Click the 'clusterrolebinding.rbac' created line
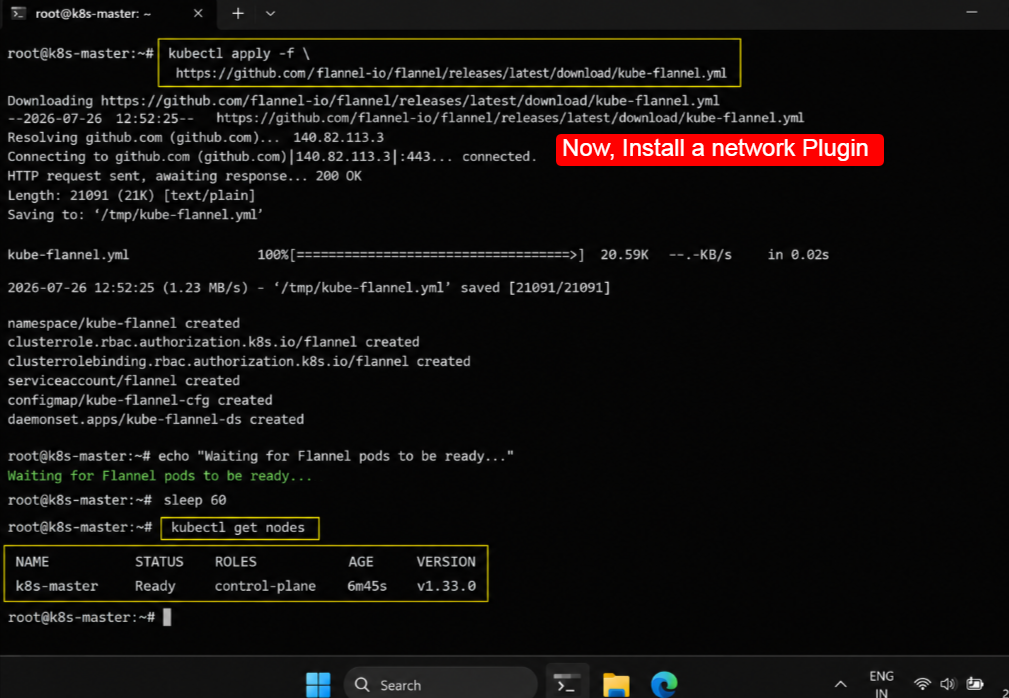This screenshot has height=698, width=1009. click(x=239, y=362)
